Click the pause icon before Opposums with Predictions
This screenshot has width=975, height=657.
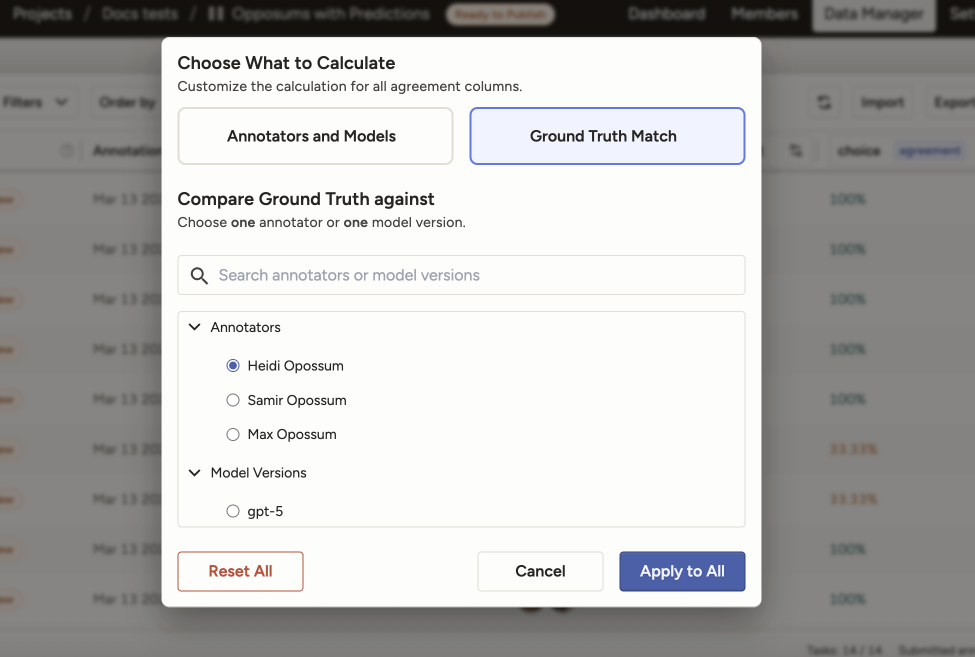(216, 14)
